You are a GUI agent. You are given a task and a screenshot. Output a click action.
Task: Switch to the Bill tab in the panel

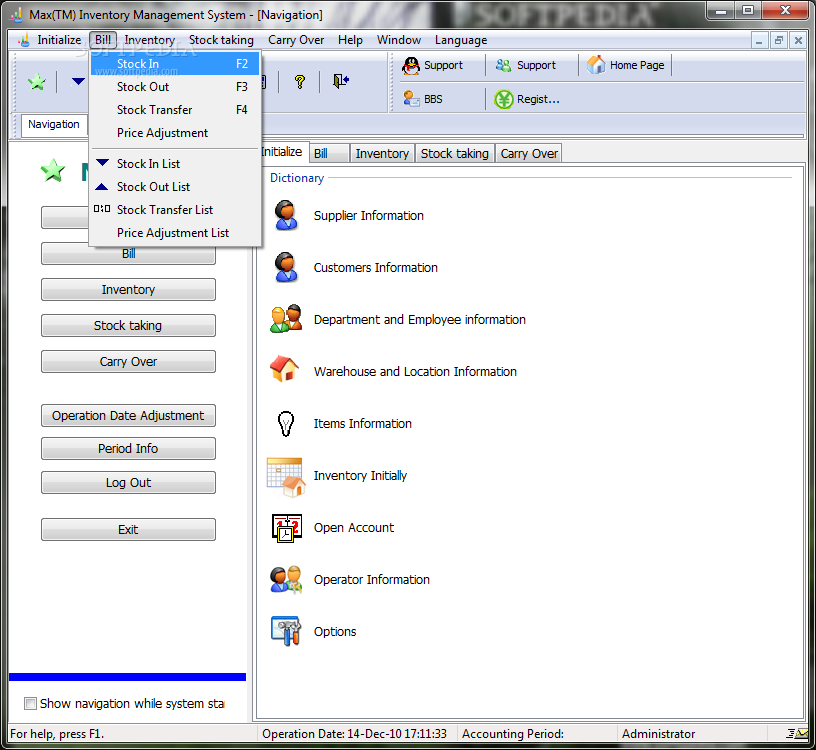[x=329, y=154]
